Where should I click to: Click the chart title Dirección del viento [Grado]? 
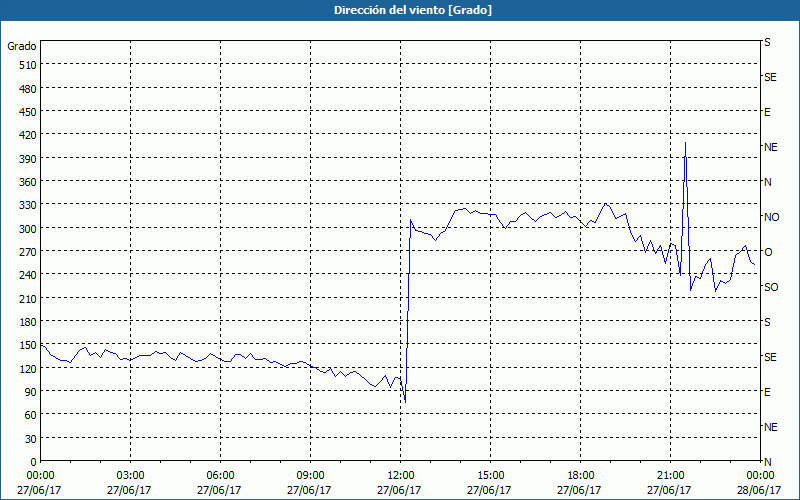coord(413,10)
